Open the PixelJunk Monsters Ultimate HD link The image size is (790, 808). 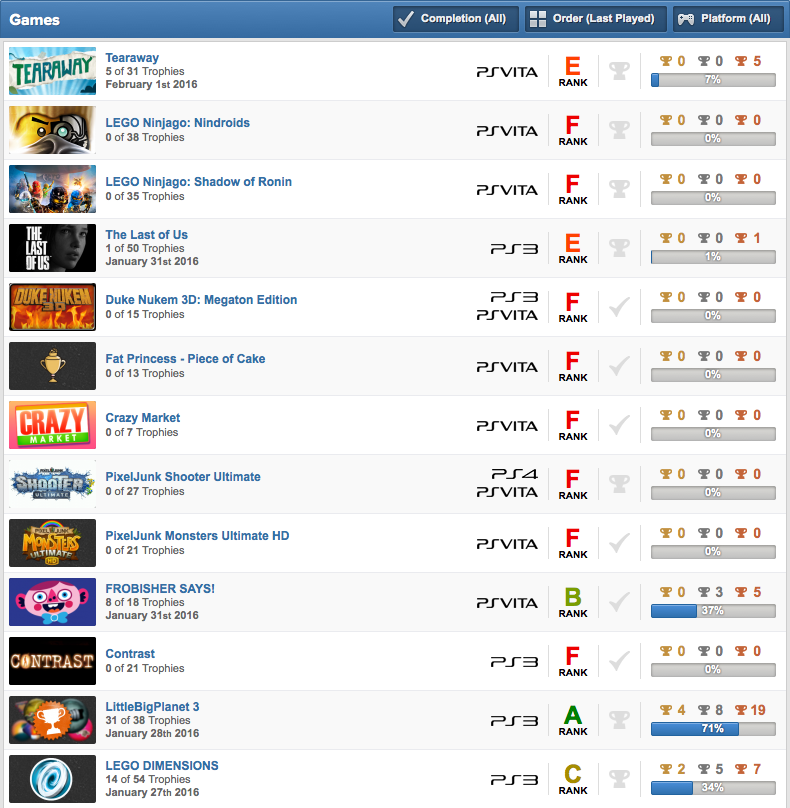197,536
